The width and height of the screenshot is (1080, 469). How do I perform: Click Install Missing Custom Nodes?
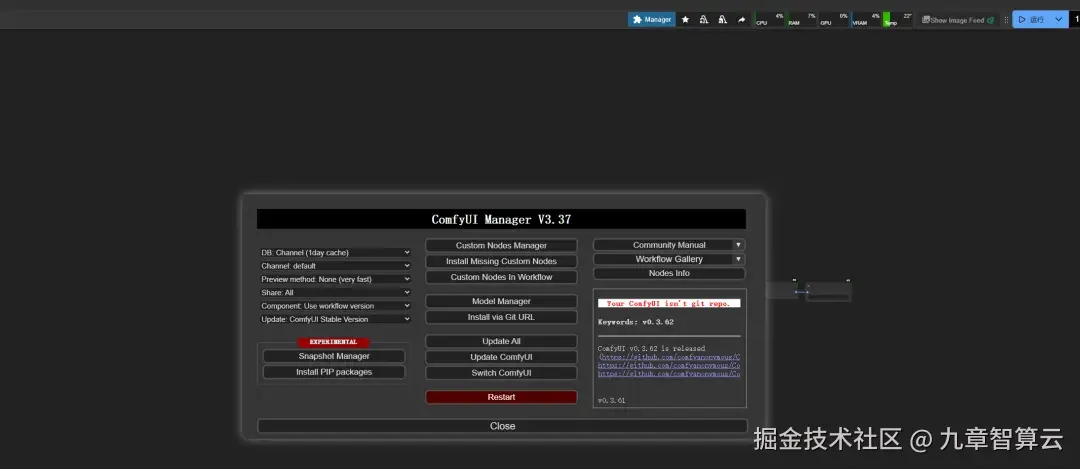(x=501, y=261)
